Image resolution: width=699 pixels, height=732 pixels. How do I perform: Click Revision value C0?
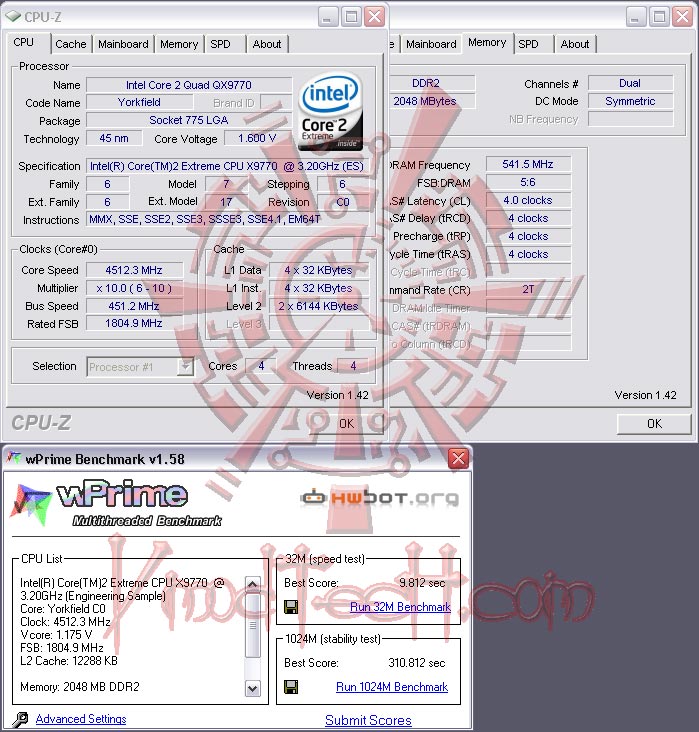coord(343,202)
